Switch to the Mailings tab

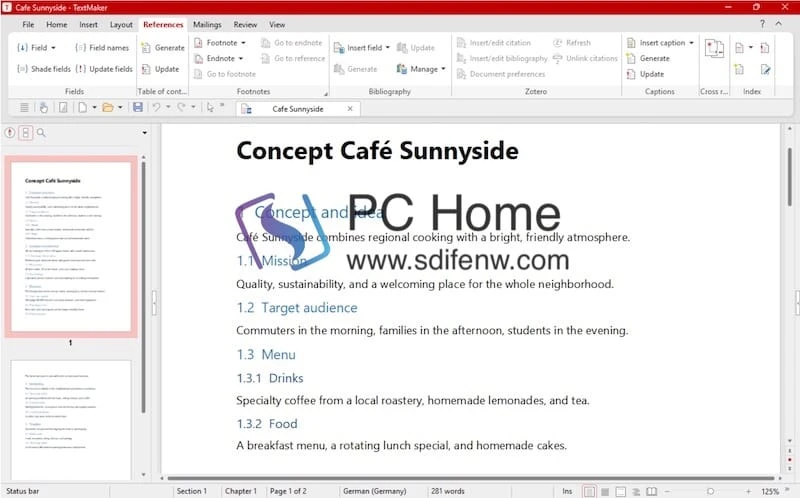207,24
